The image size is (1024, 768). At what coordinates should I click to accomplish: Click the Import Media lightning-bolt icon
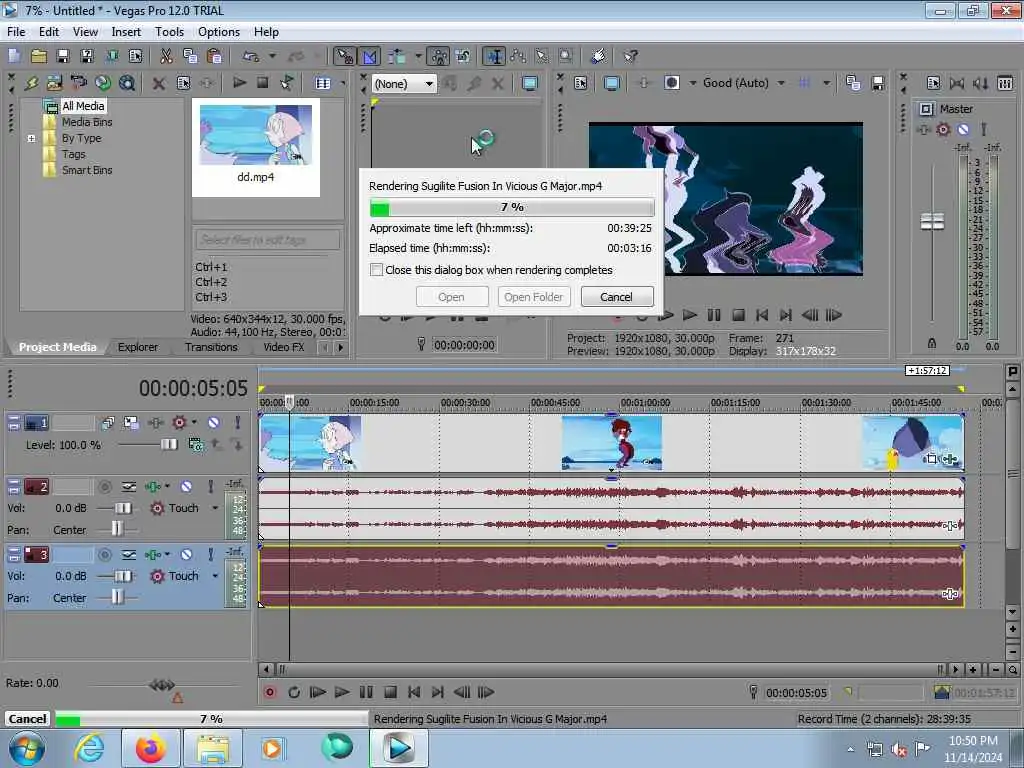(x=31, y=83)
